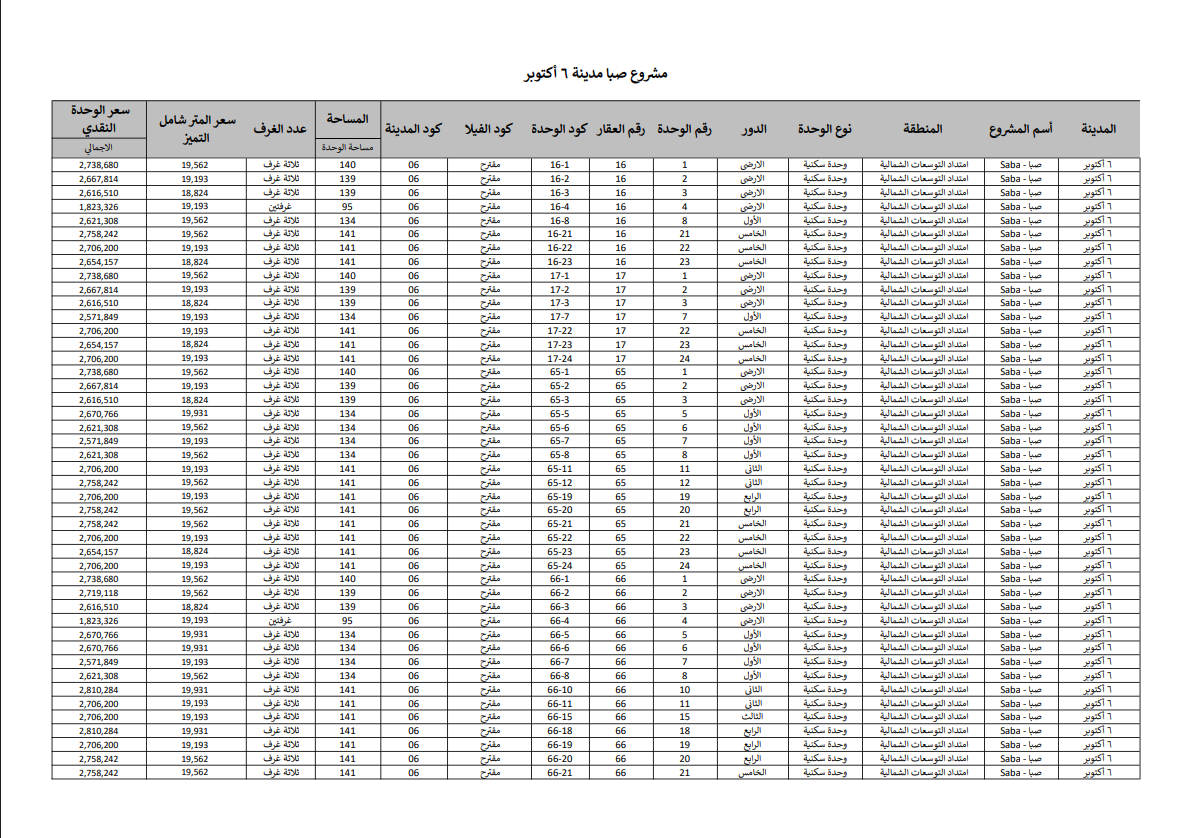Screen dimensions: 1189x838
Task: Click the رقم العقار column header
Action: (x=621, y=129)
